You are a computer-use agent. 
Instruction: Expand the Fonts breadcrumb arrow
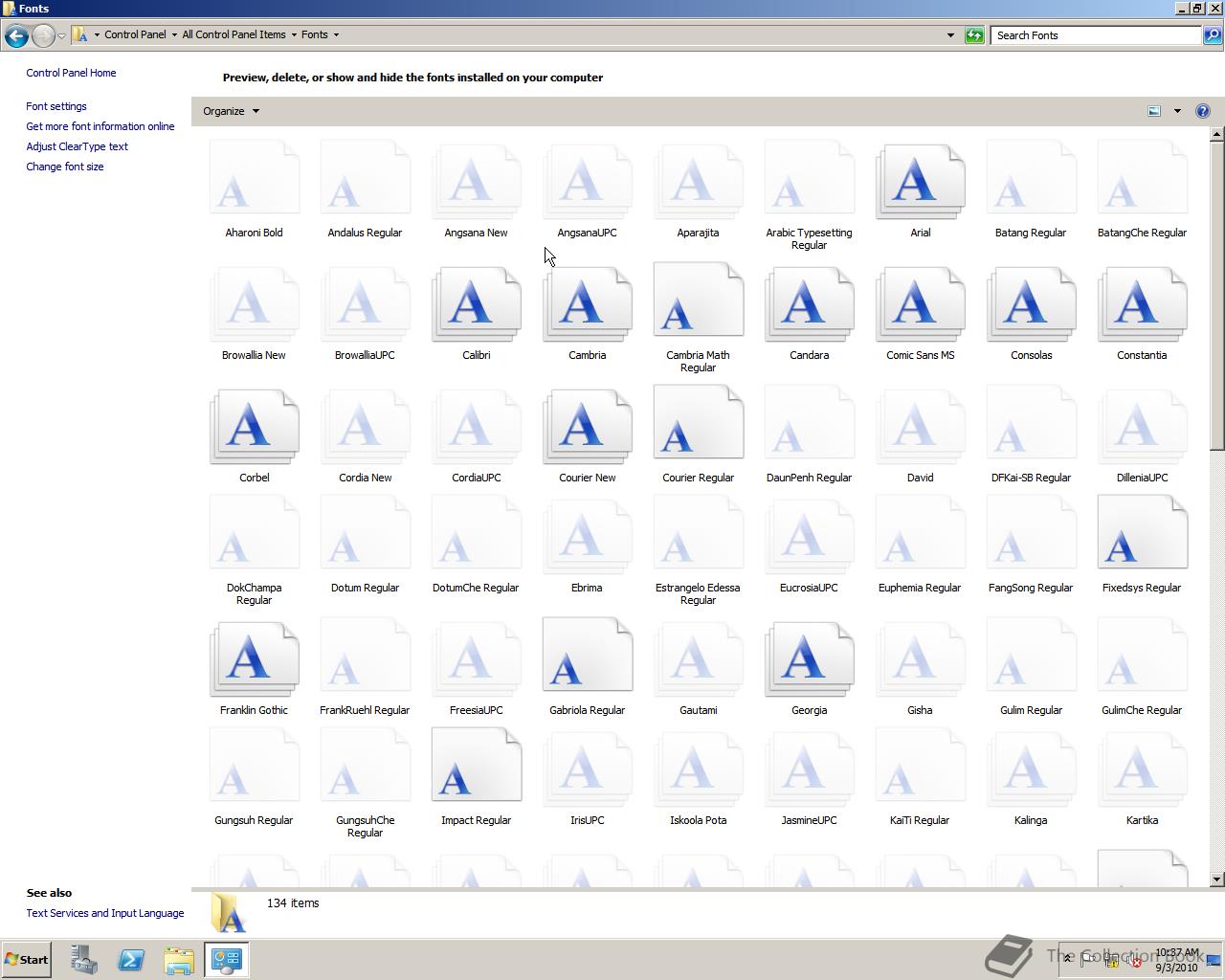click(x=336, y=34)
